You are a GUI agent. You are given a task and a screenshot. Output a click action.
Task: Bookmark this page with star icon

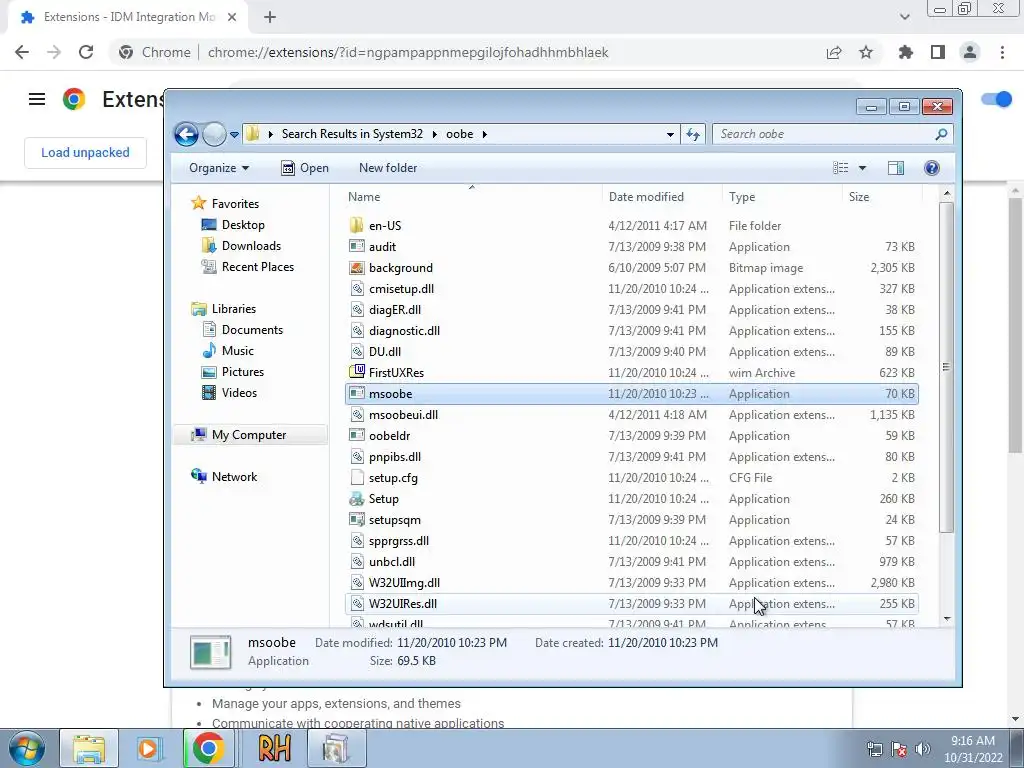click(866, 52)
